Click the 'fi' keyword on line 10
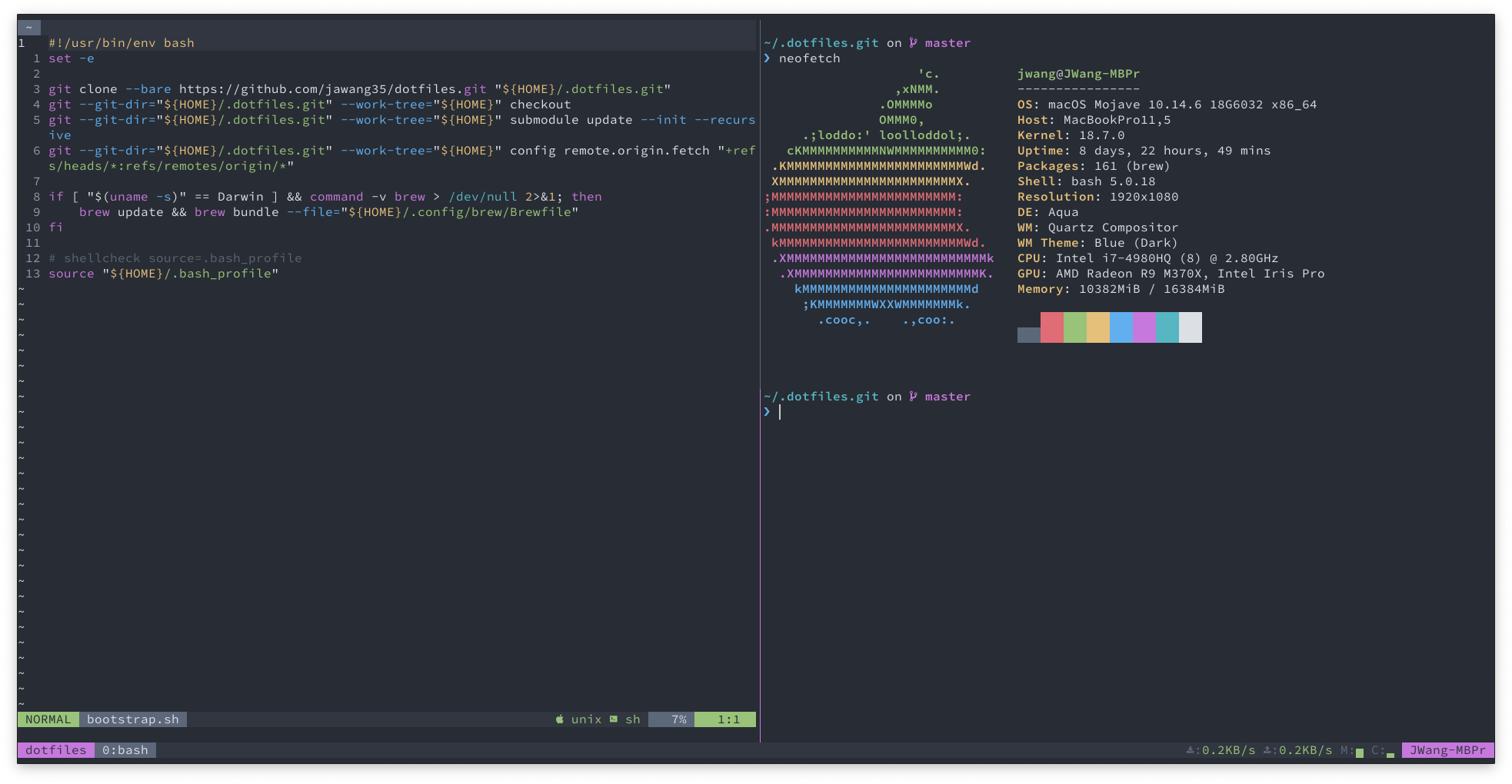Viewport: 1512px width, 784px height. (x=56, y=228)
